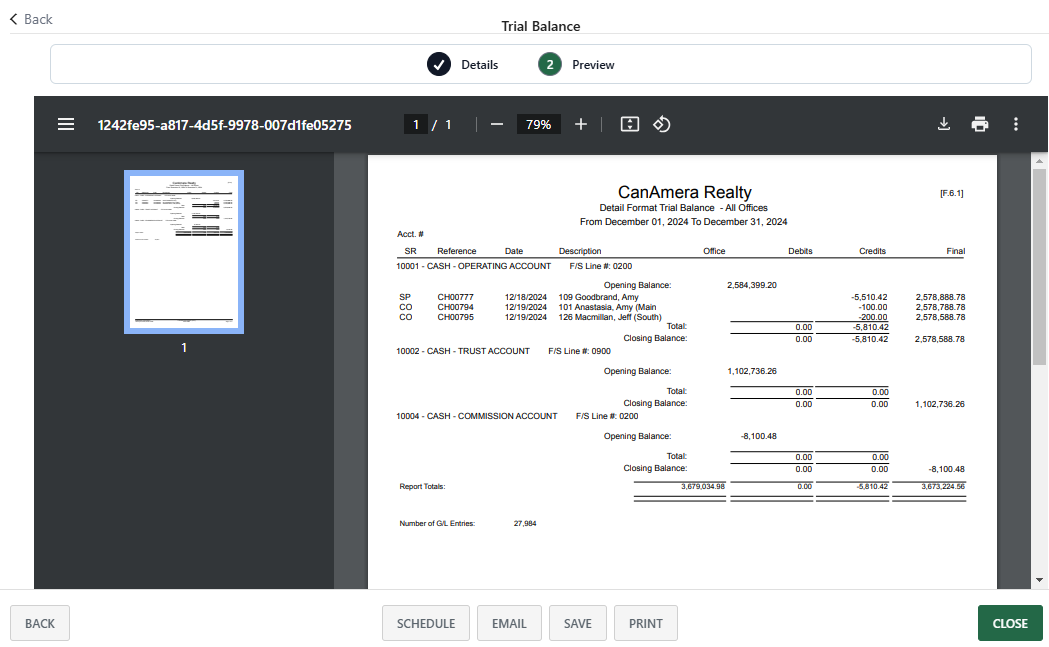Select page 1 thumbnail in sidebar
This screenshot has height=647, width=1049.
point(183,252)
